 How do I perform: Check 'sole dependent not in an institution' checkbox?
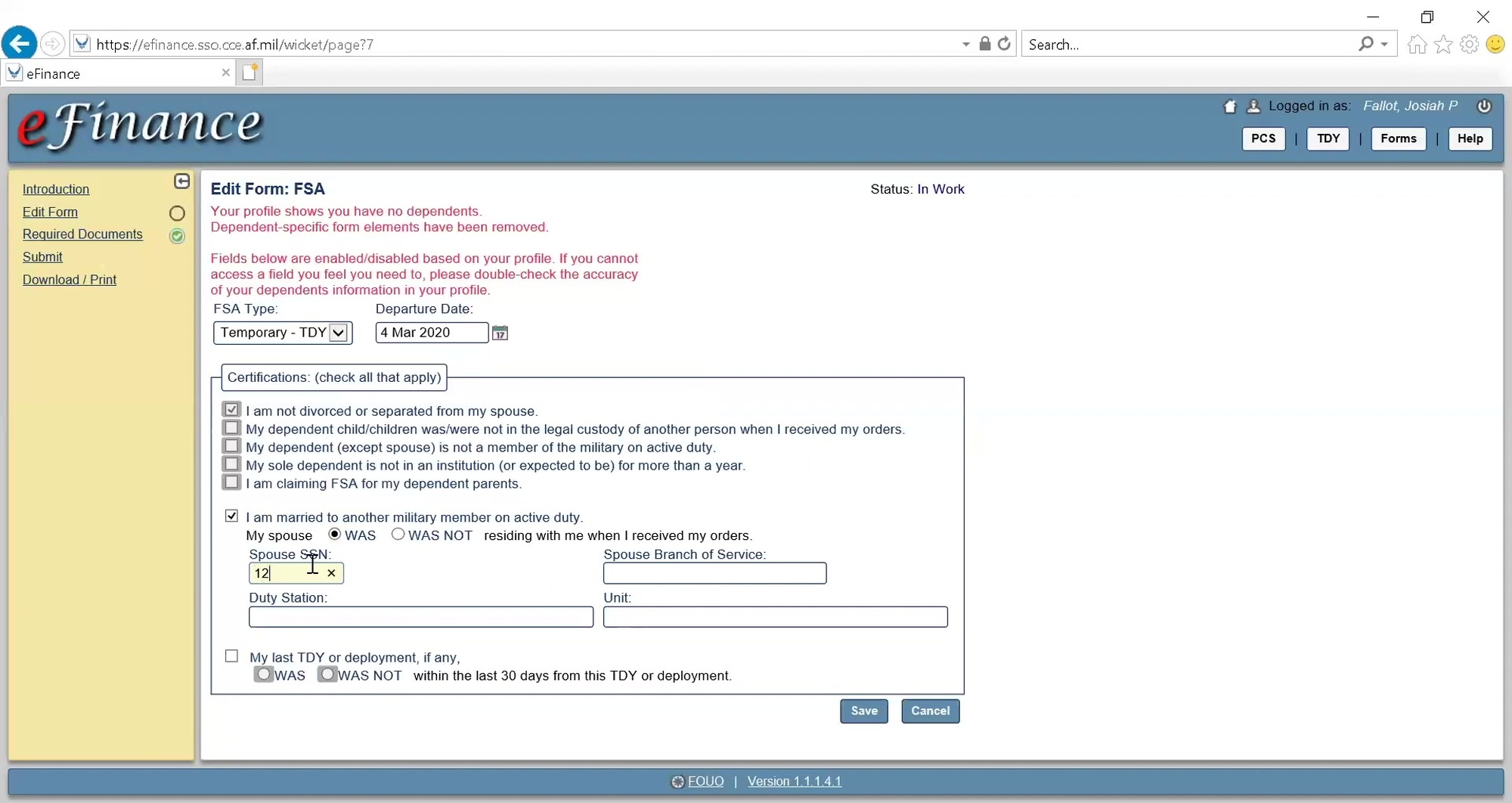click(231, 464)
